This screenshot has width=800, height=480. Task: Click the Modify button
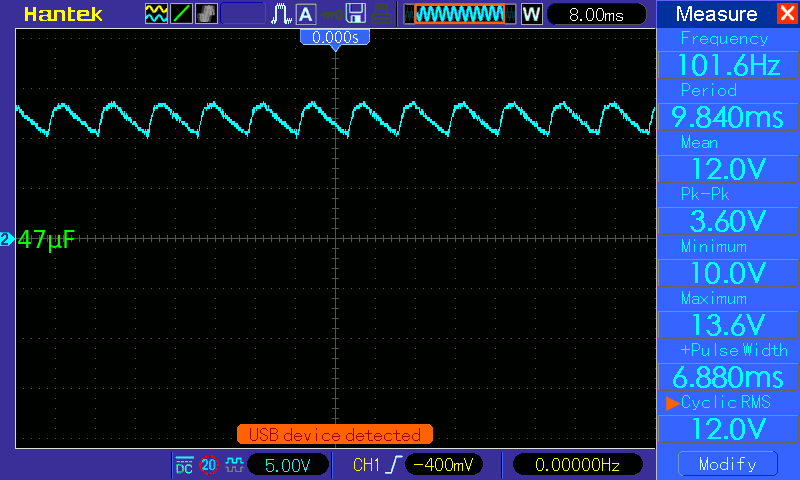point(728,464)
